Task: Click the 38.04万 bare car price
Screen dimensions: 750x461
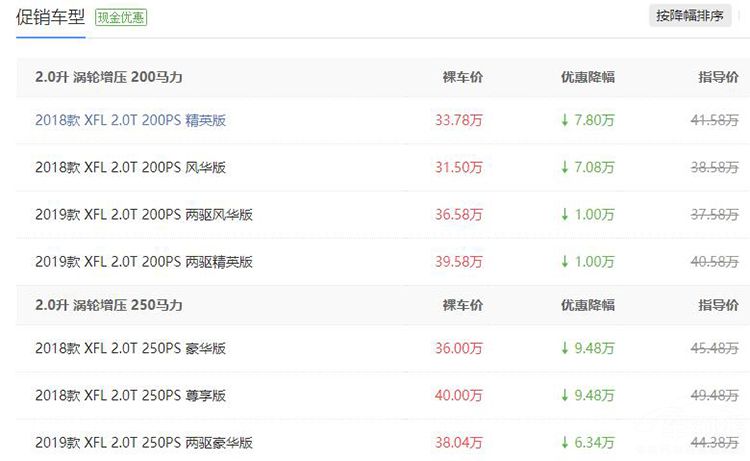Action: pos(459,443)
